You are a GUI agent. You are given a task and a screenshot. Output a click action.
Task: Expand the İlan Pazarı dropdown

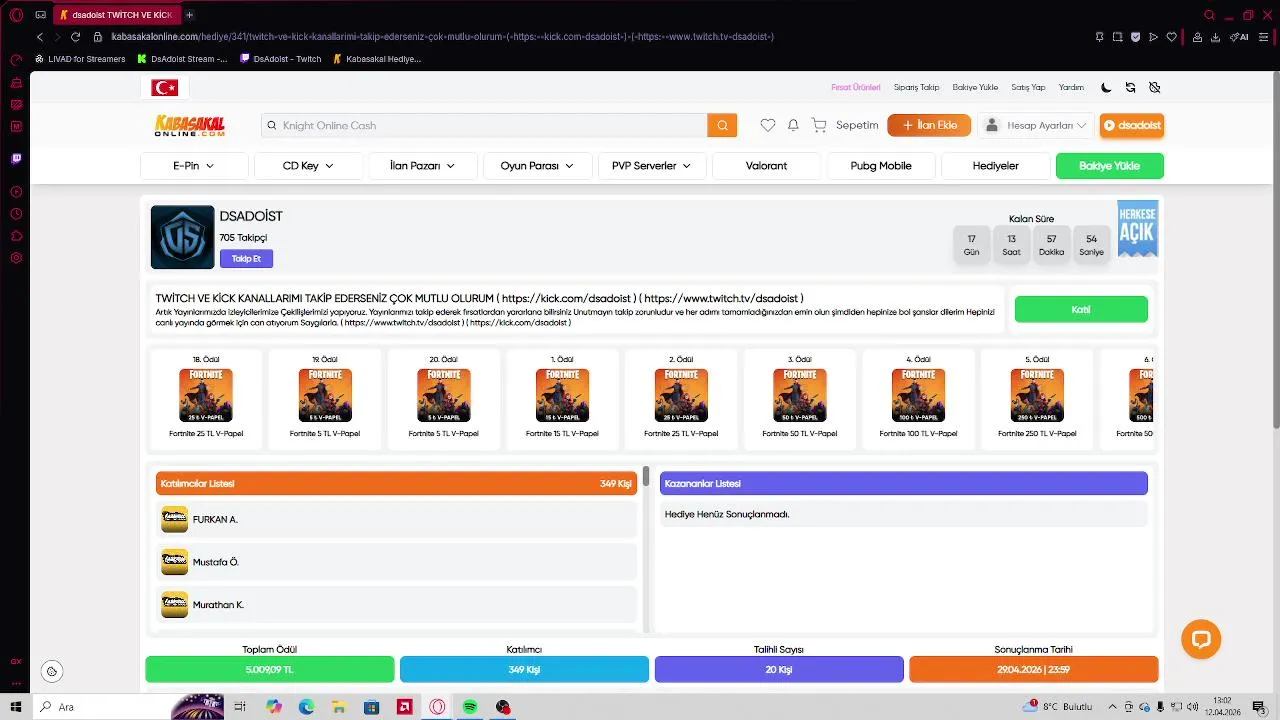point(422,166)
